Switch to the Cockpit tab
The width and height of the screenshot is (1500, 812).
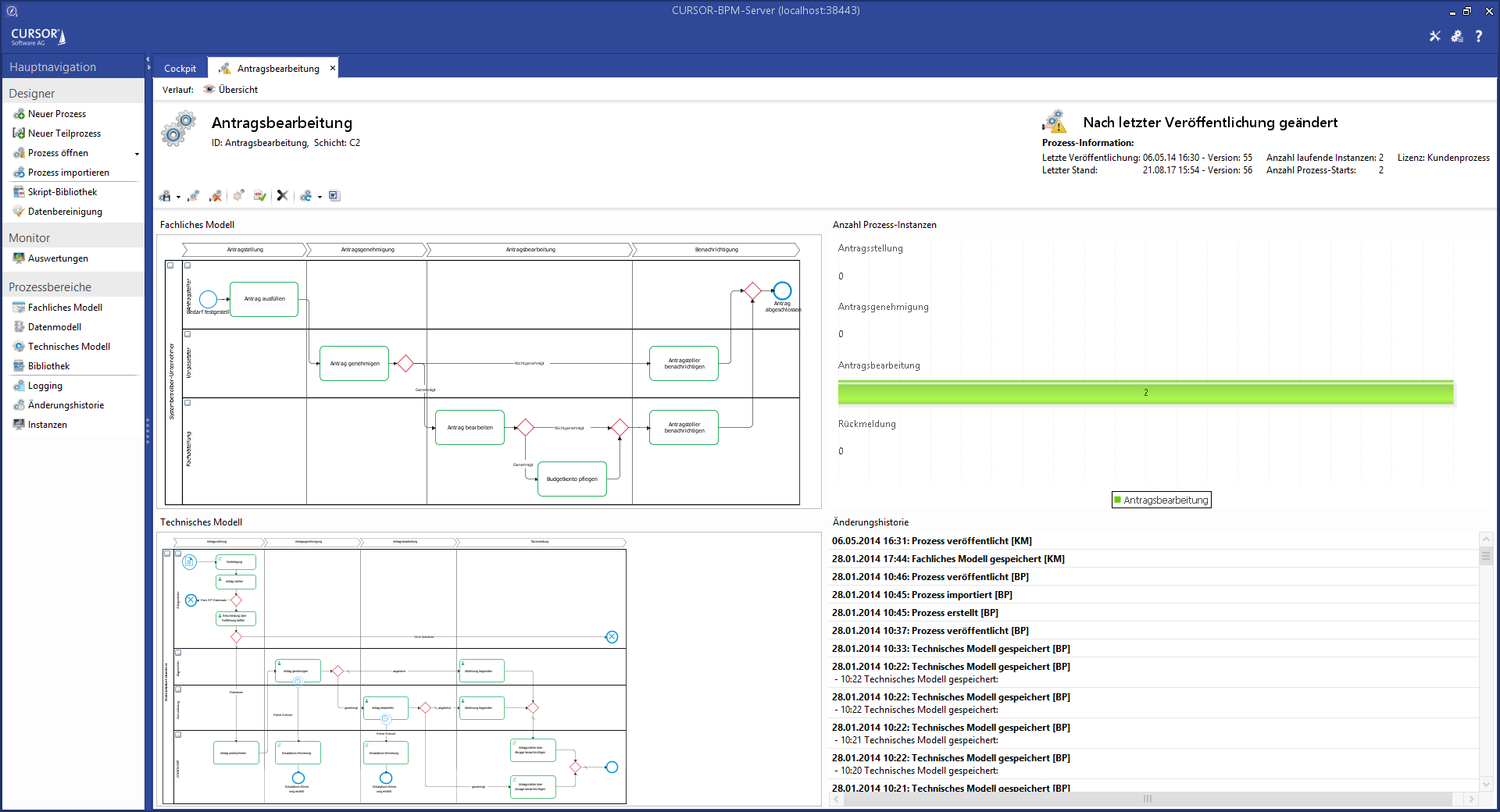(x=180, y=69)
